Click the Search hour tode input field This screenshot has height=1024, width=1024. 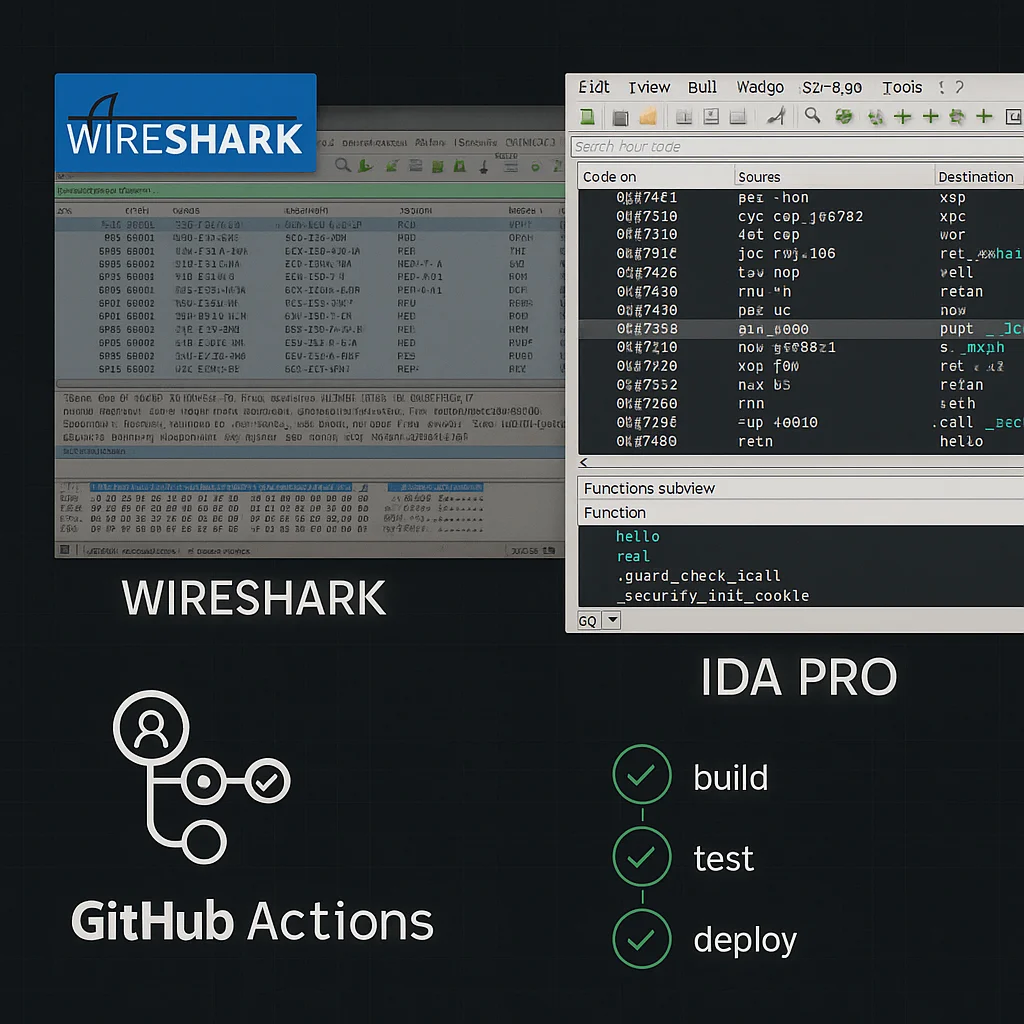(797, 146)
